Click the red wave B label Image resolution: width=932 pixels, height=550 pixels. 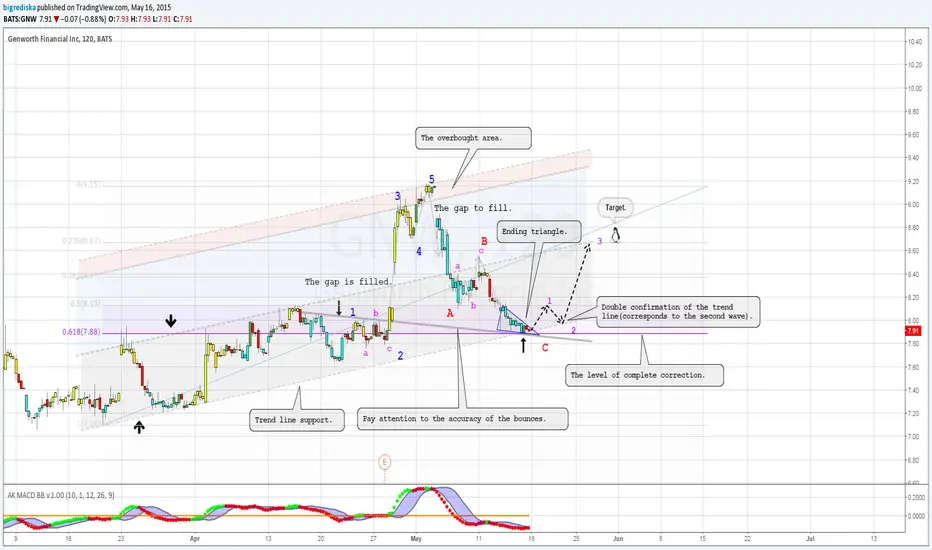(484, 241)
